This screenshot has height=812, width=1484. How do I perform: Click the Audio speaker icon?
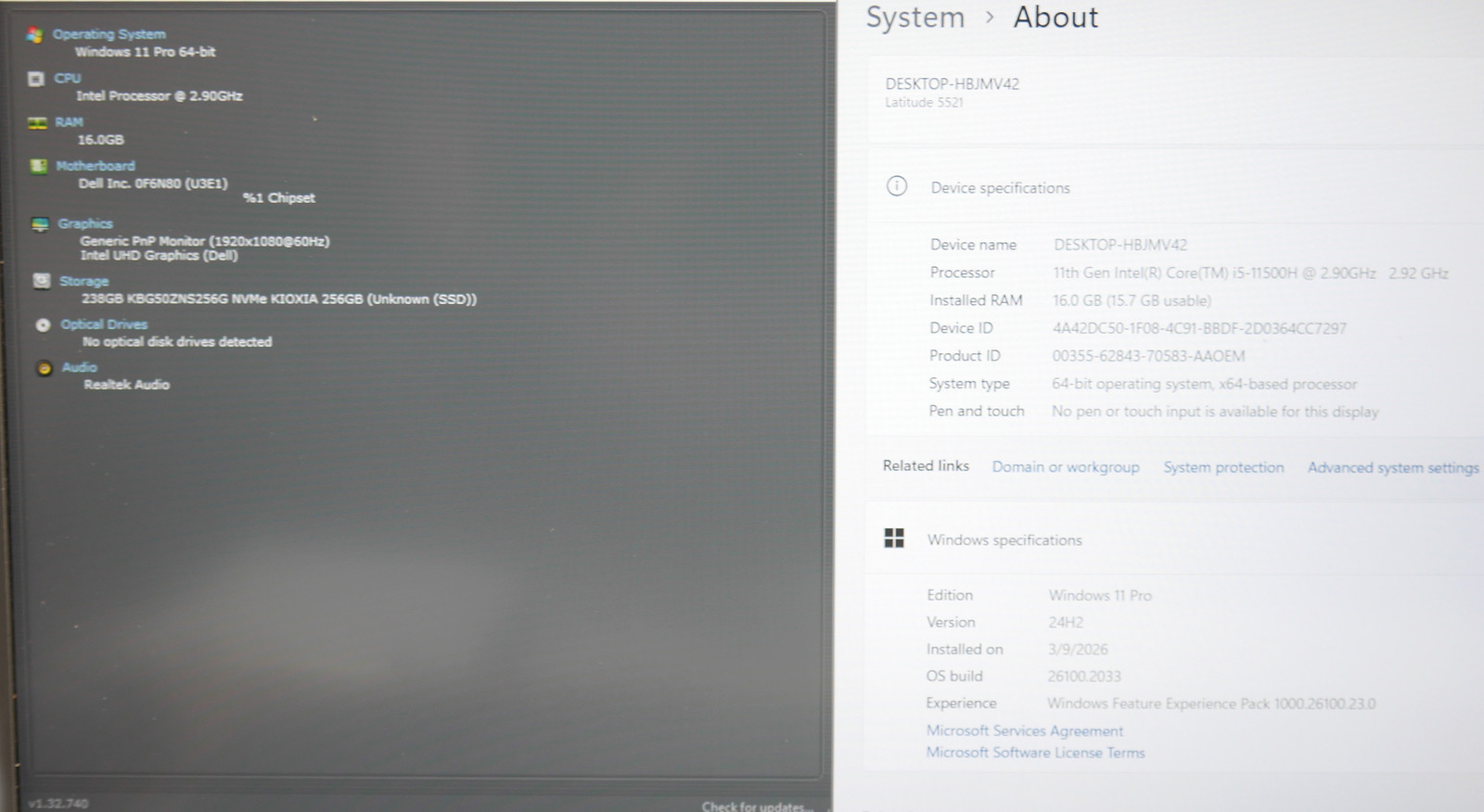44,368
